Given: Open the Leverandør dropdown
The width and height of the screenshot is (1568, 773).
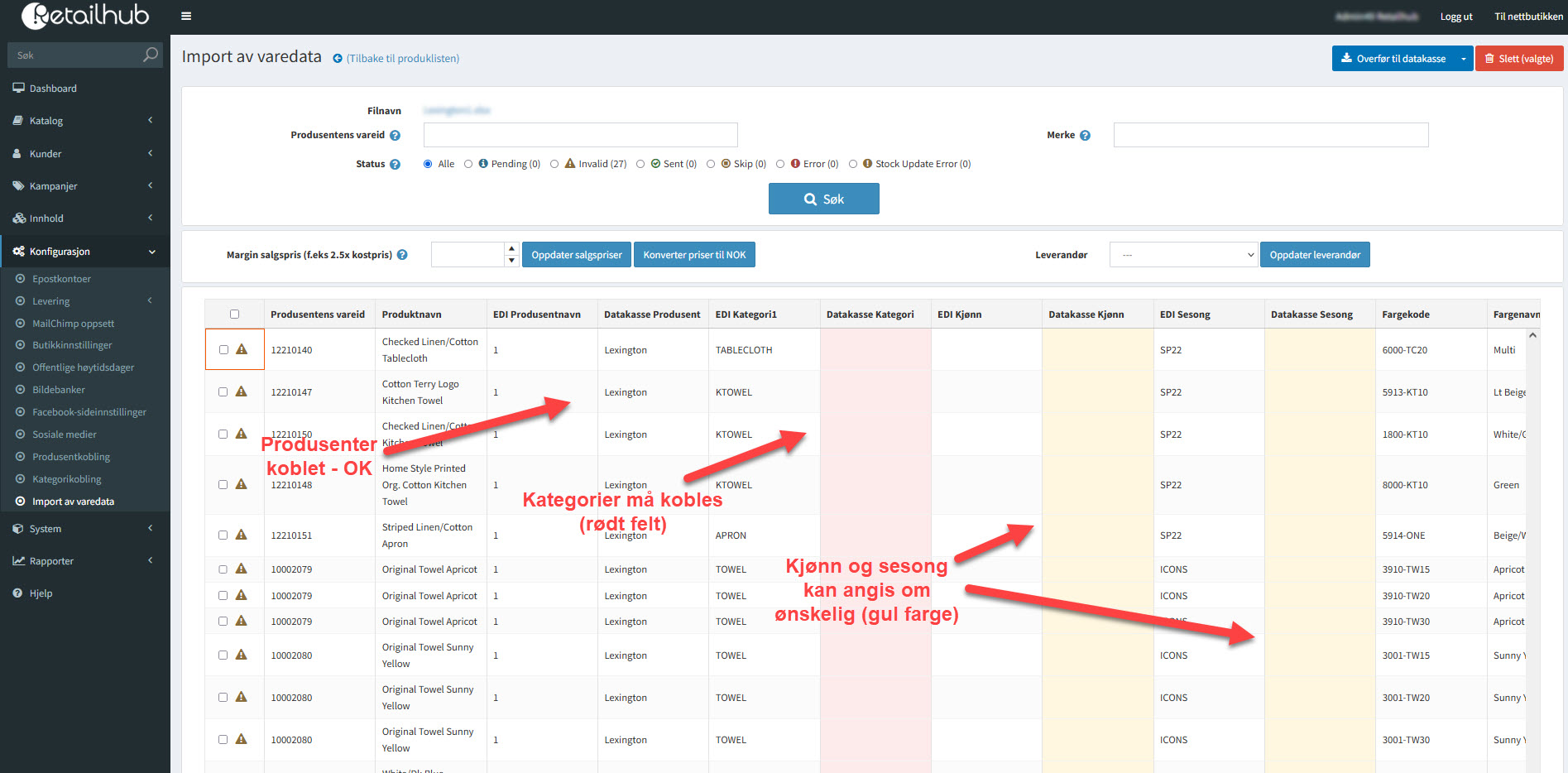Looking at the screenshot, I should pyautogui.click(x=1183, y=255).
